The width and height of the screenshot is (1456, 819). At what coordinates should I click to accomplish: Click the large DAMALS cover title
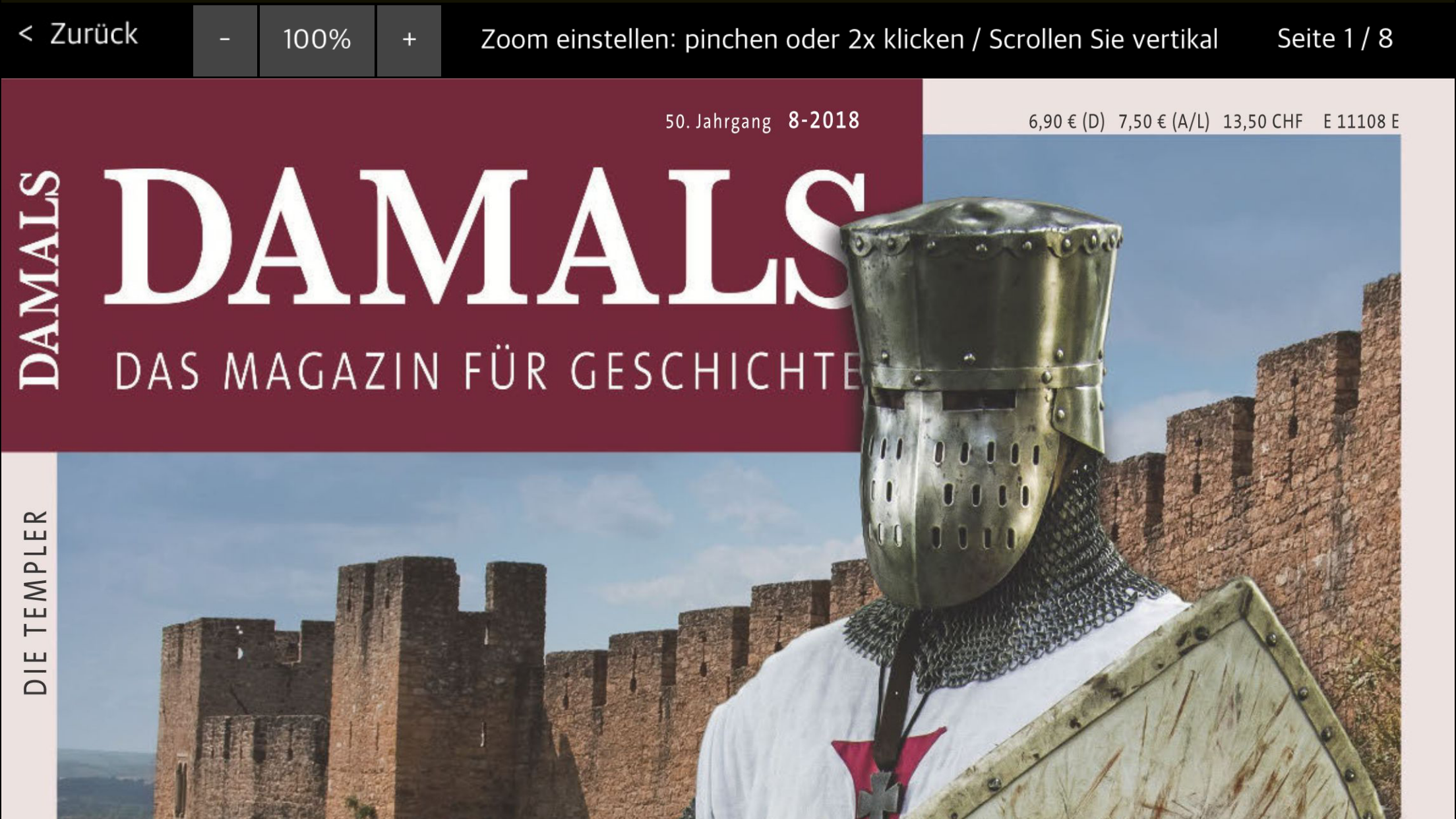pos(485,237)
